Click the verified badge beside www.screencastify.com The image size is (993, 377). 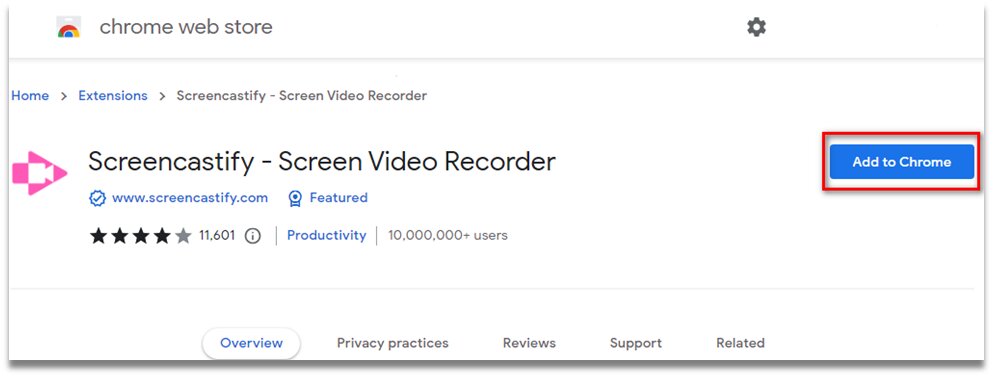coord(97,198)
